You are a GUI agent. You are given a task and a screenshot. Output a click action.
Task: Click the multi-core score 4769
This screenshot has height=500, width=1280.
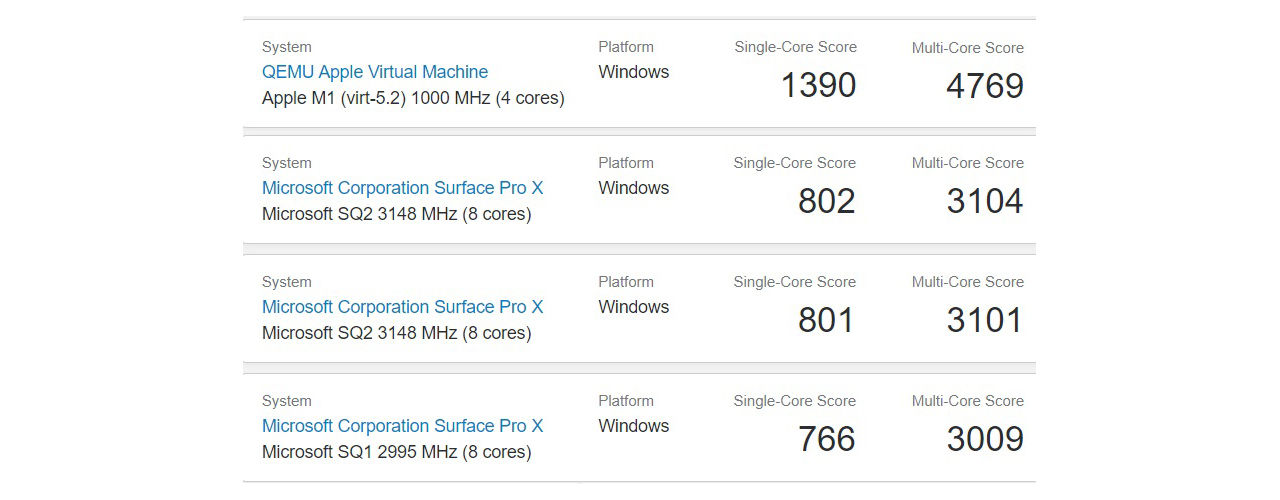[x=985, y=86]
